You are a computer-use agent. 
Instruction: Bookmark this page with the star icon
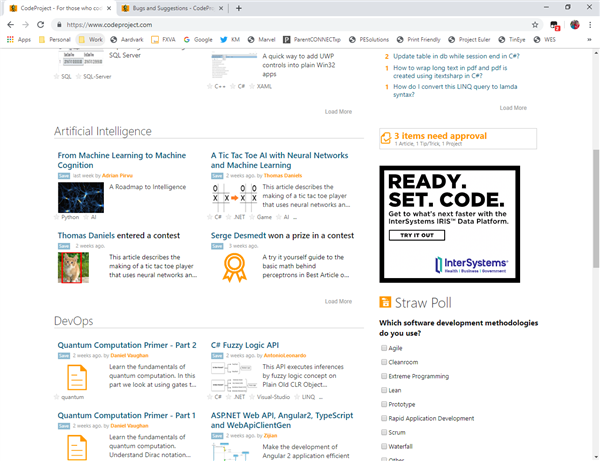pos(535,25)
